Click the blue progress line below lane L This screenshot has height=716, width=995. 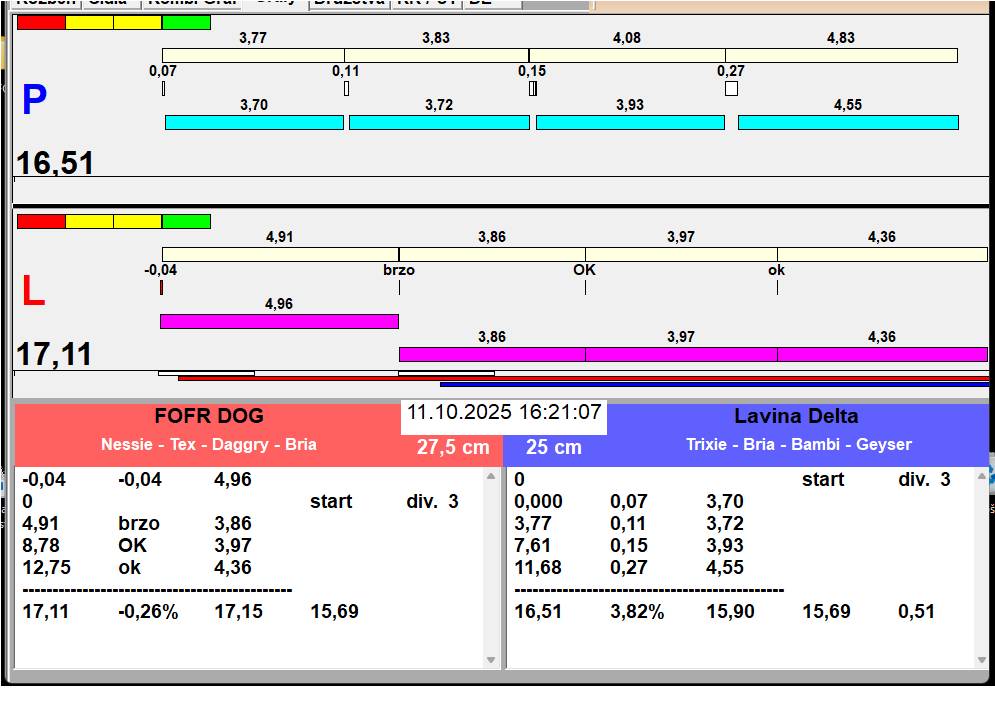tap(714, 384)
